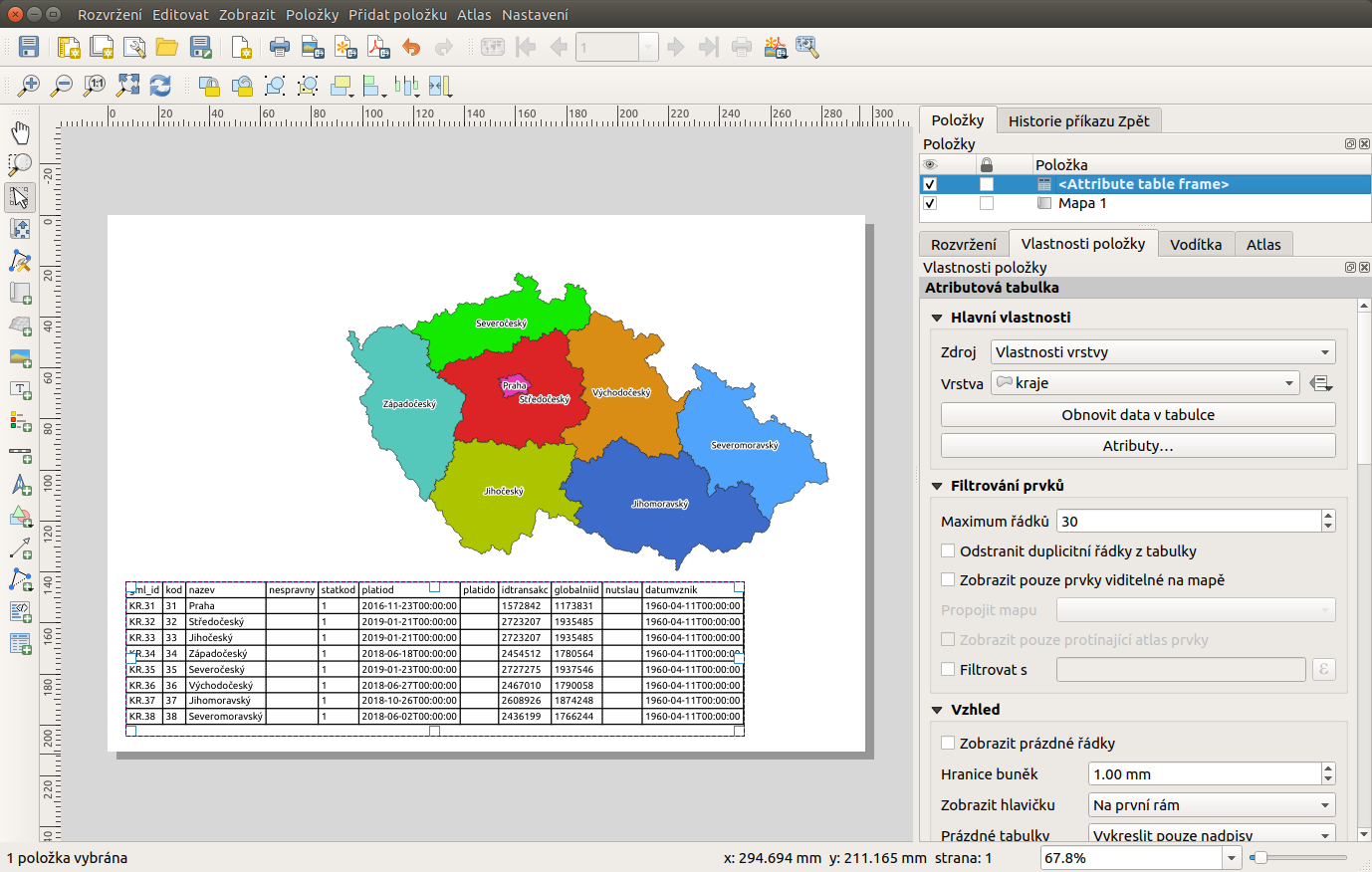Select the Edit nodes tool
This screenshot has height=872, width=1372.
[x=20, y=261]
